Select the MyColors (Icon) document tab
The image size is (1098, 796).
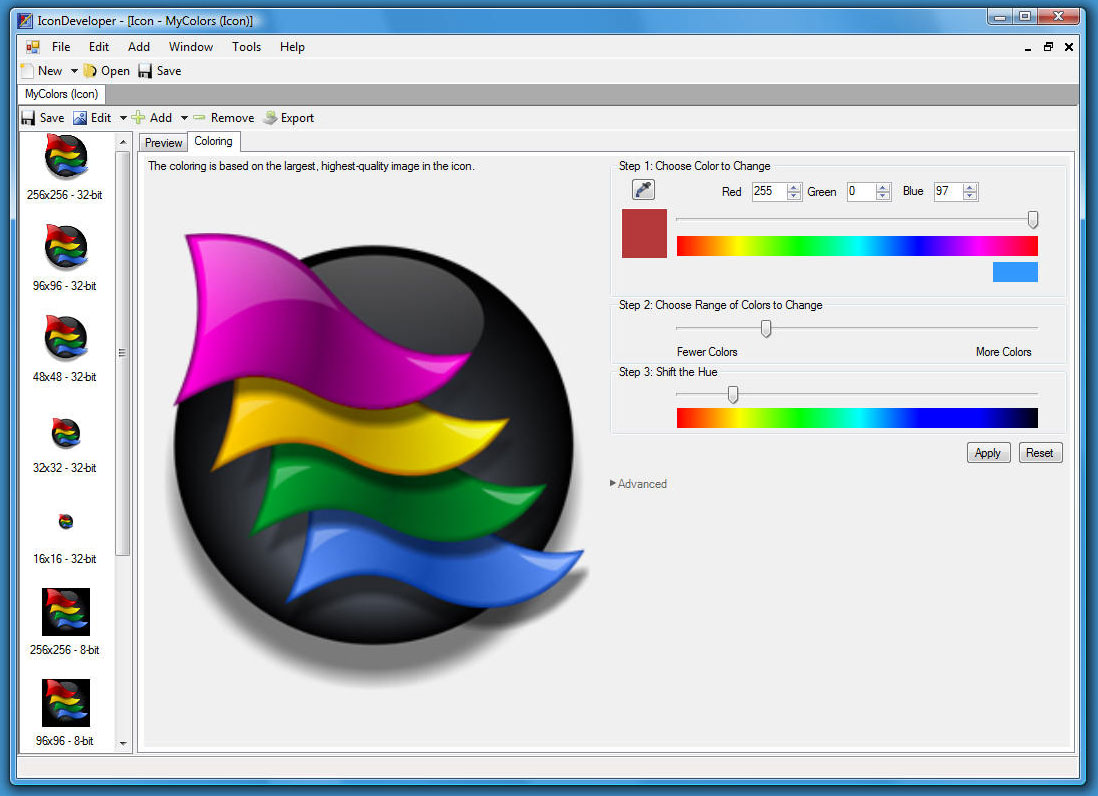(x=61, y=94)
